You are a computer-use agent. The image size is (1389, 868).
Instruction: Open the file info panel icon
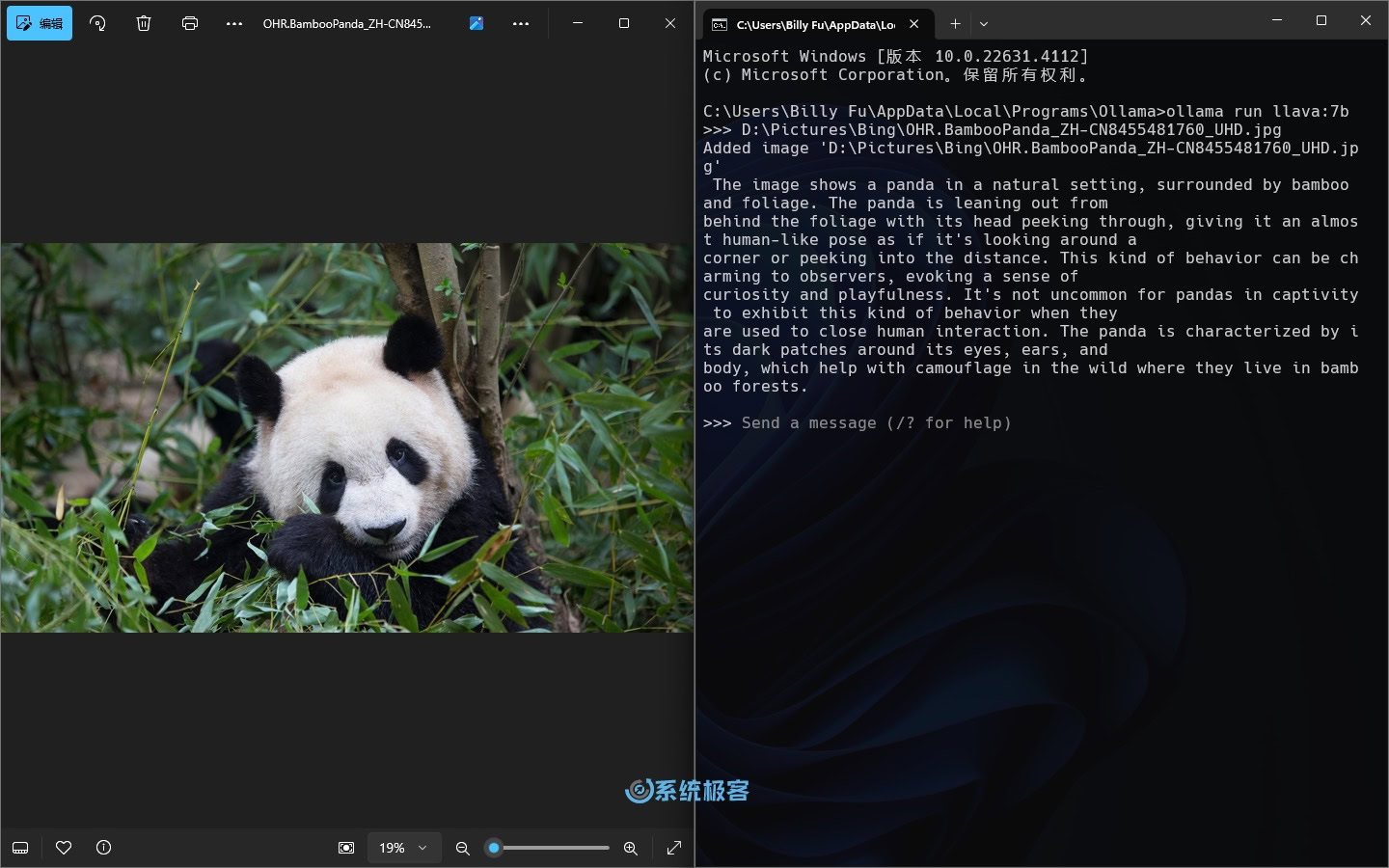[x=104, y=848]
